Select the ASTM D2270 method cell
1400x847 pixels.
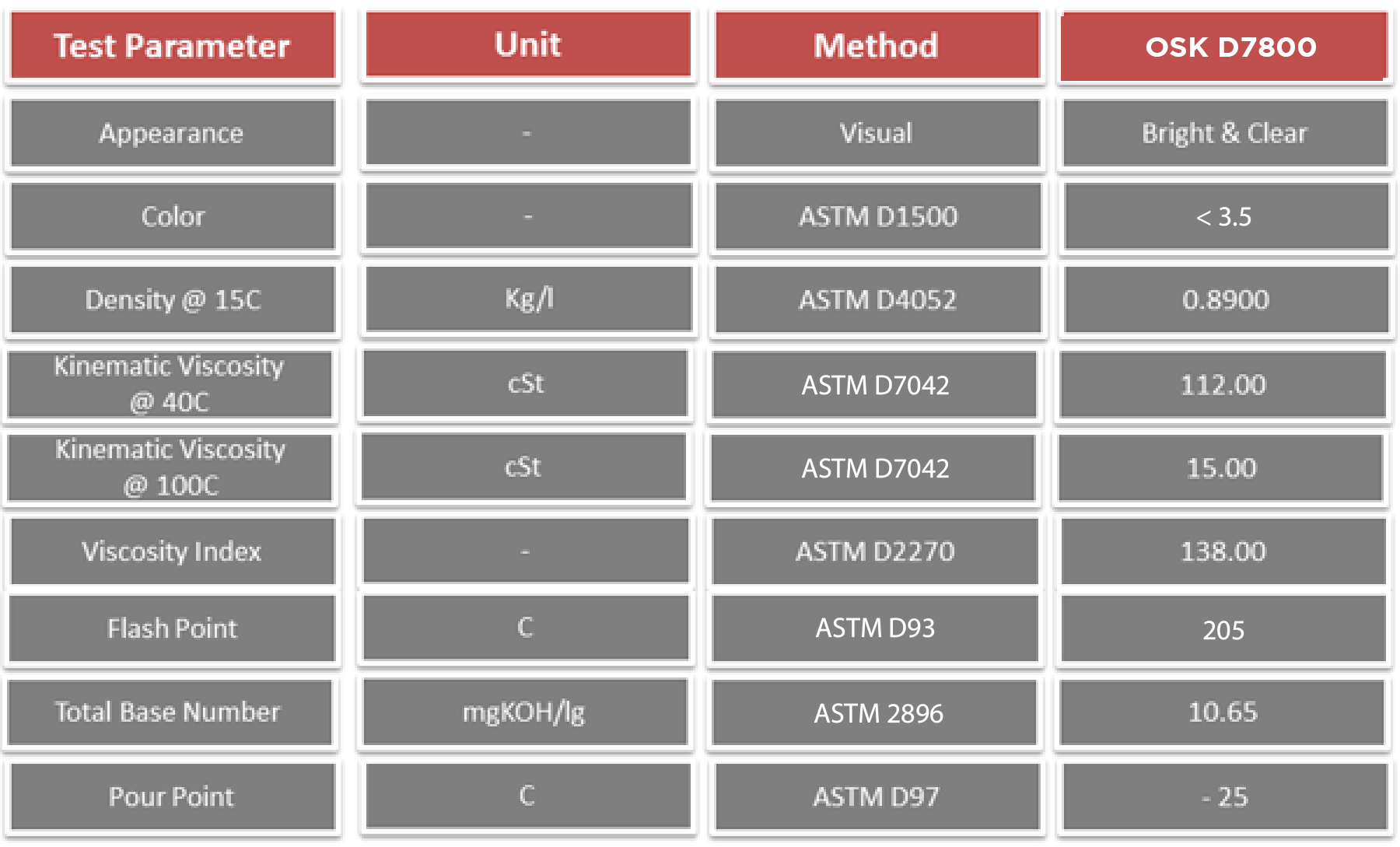(875, 551)
